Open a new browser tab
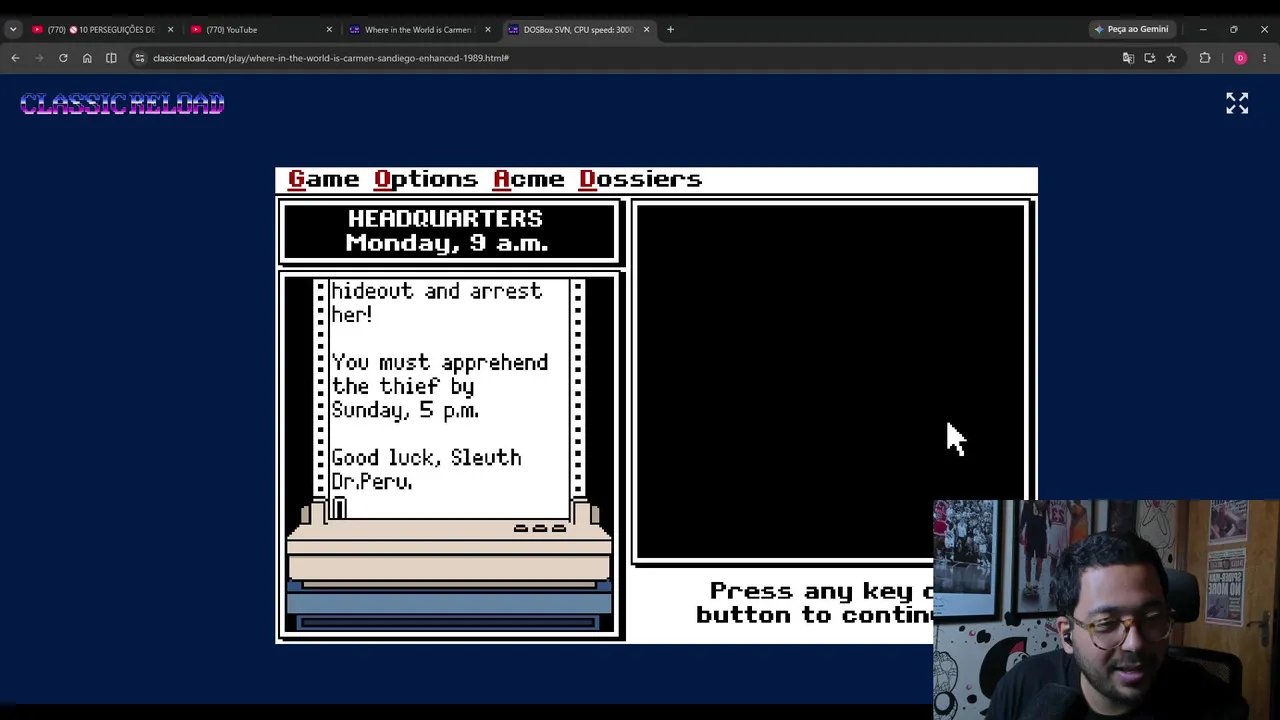 tap(670, 29)
